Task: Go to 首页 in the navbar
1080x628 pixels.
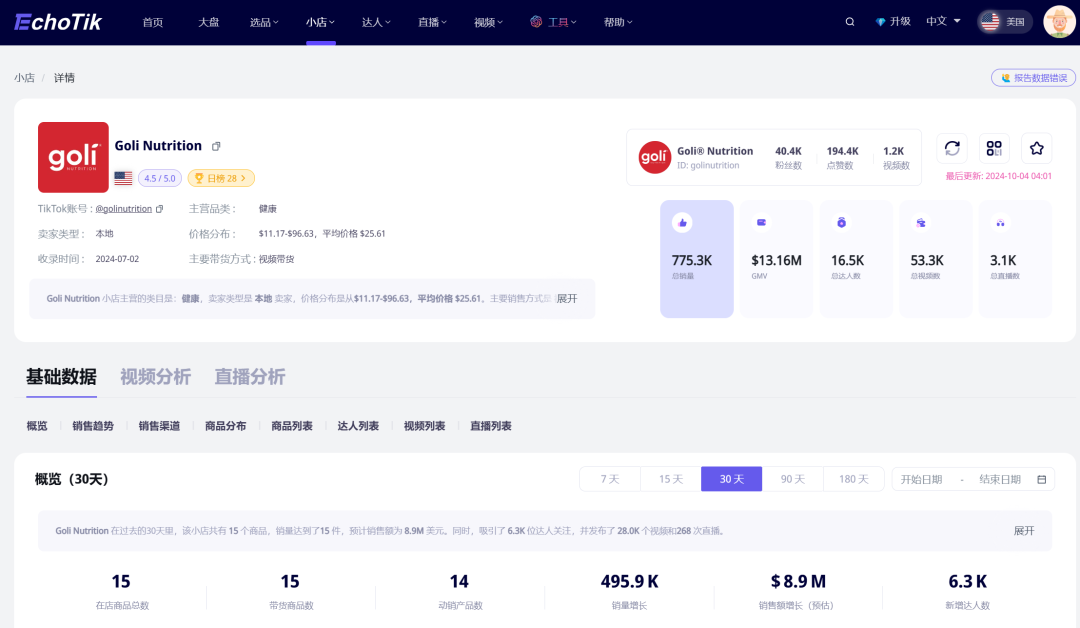Action: tap(153, 22)
